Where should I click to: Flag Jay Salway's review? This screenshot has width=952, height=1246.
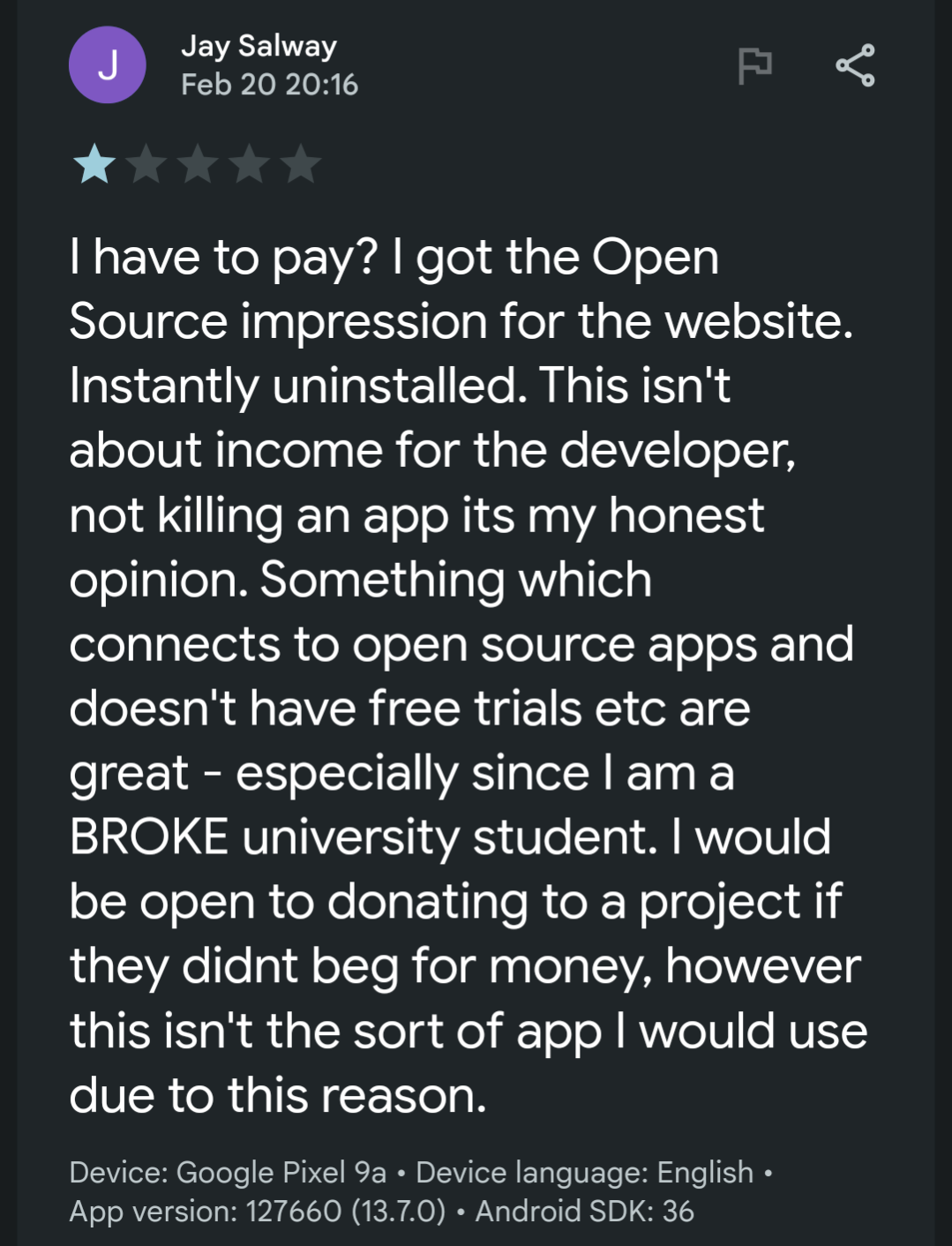coord(754,65)
